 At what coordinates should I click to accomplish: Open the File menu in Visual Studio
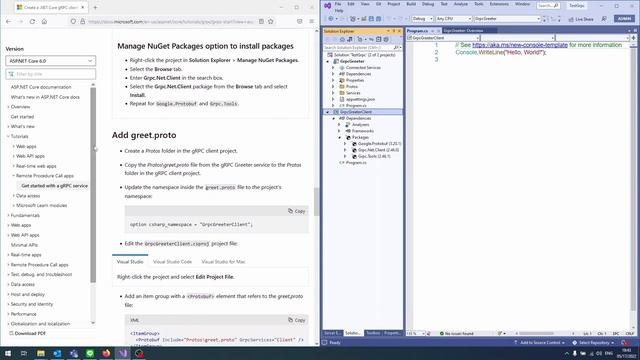pos(338,4)
